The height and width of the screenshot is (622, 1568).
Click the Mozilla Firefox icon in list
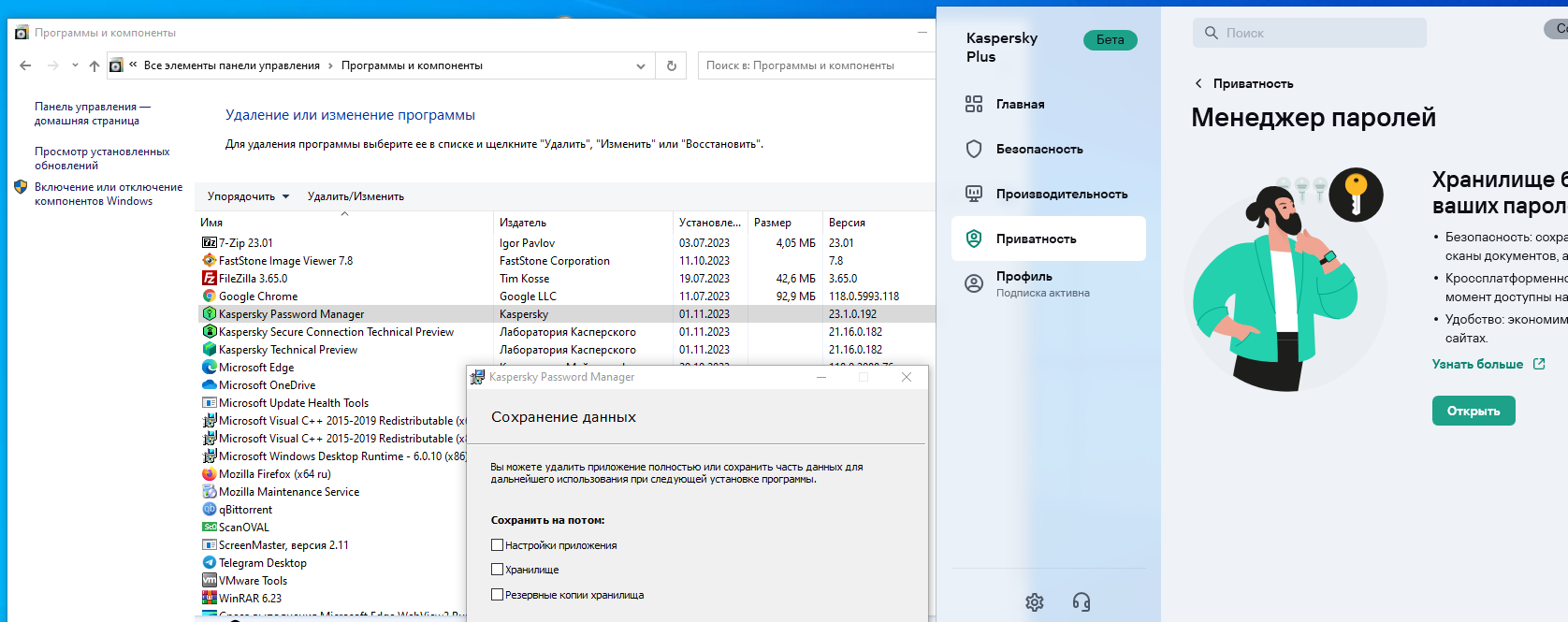210,474
